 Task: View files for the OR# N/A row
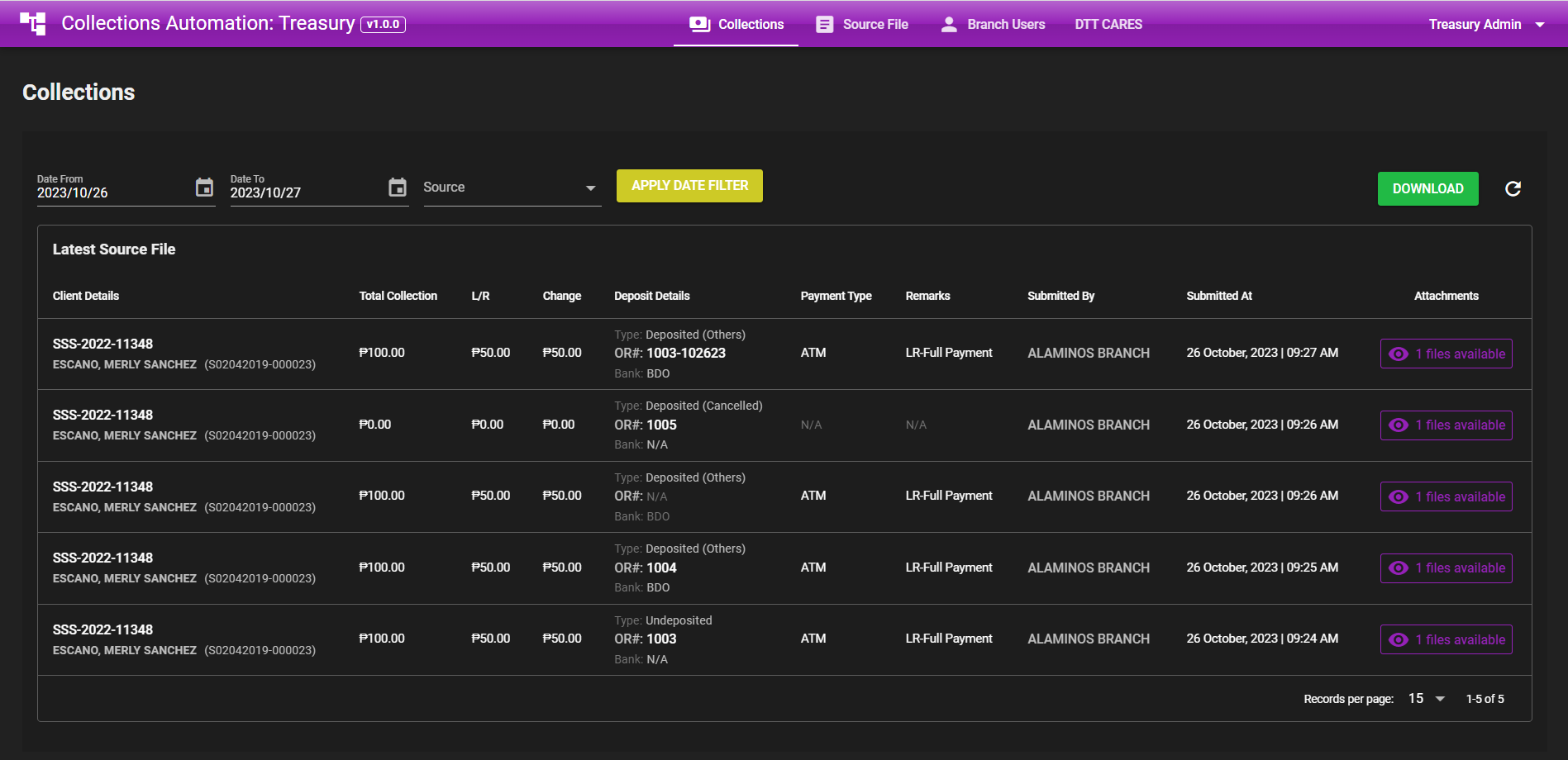pos(1446,496)
